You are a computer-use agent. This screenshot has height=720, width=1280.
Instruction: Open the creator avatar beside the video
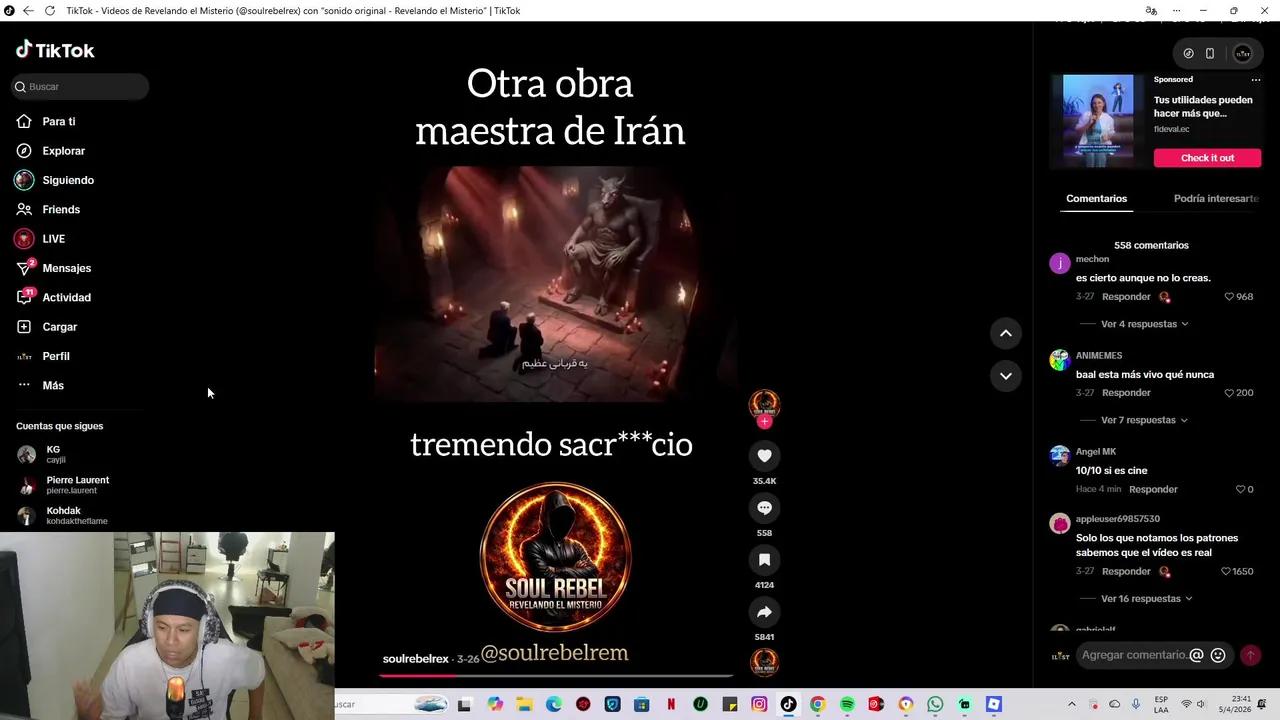coord(764,404)
